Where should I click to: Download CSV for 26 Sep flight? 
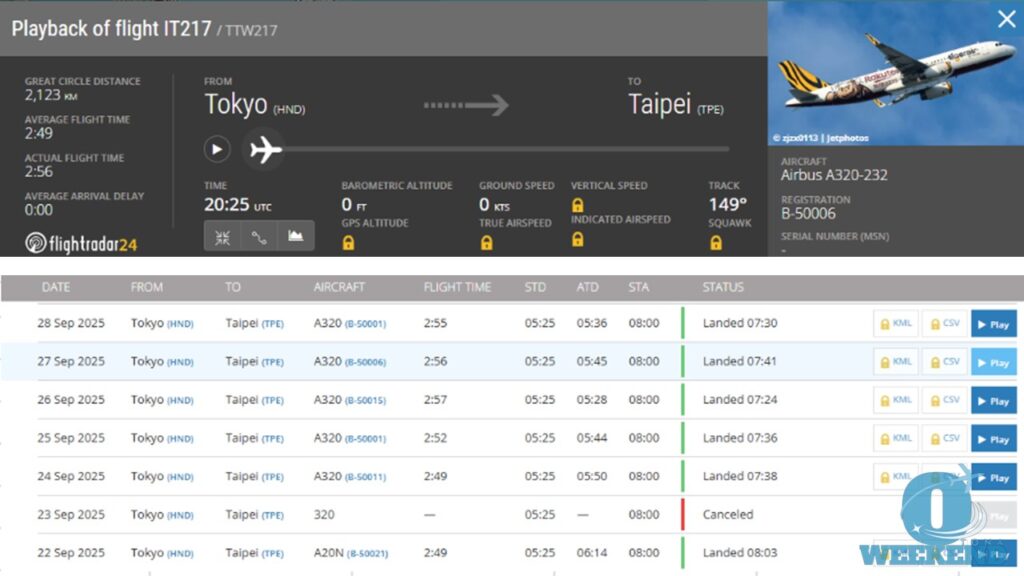click(944, 400)
